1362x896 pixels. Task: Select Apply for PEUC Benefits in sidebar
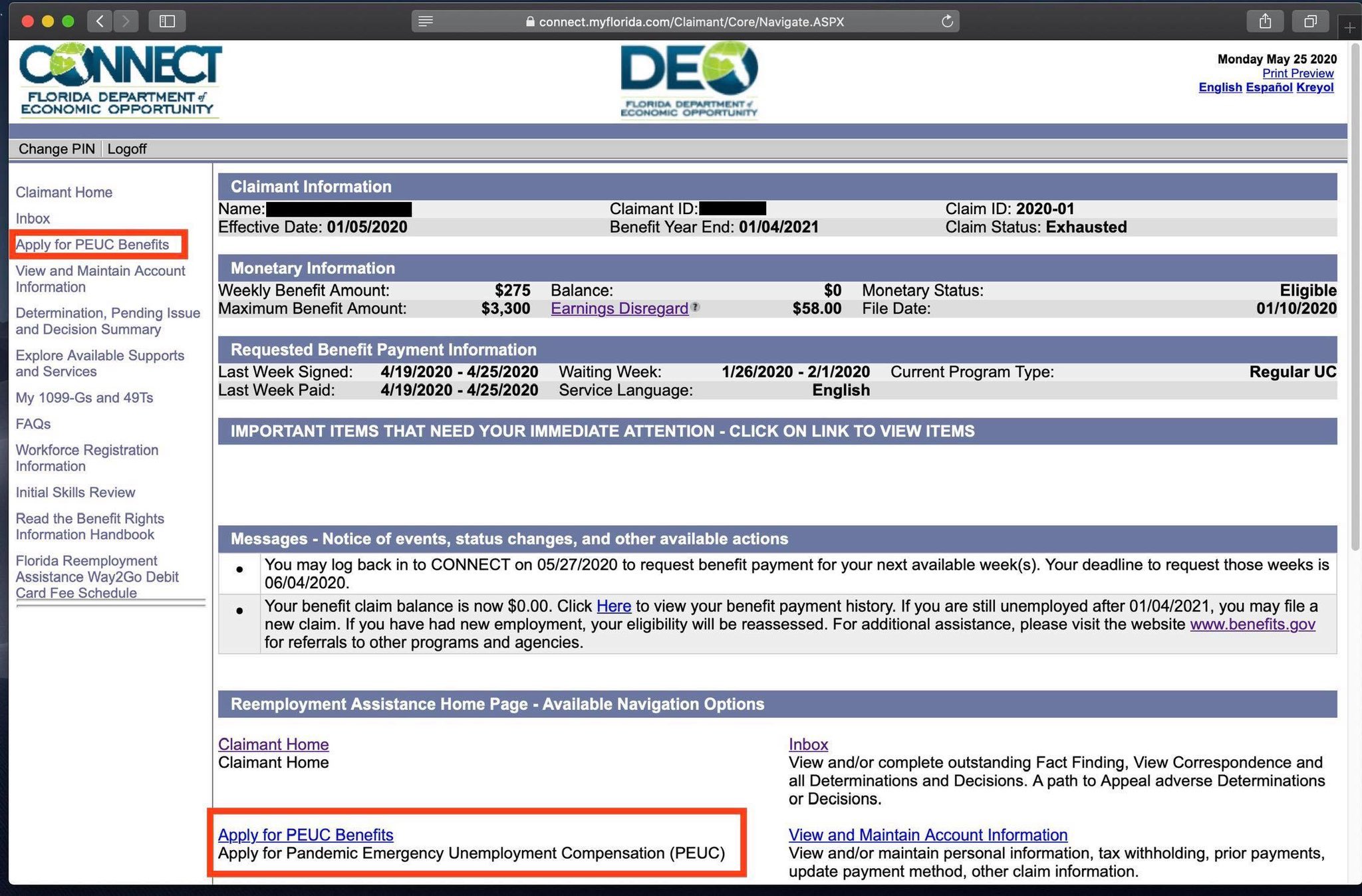(x=92, y=245)
